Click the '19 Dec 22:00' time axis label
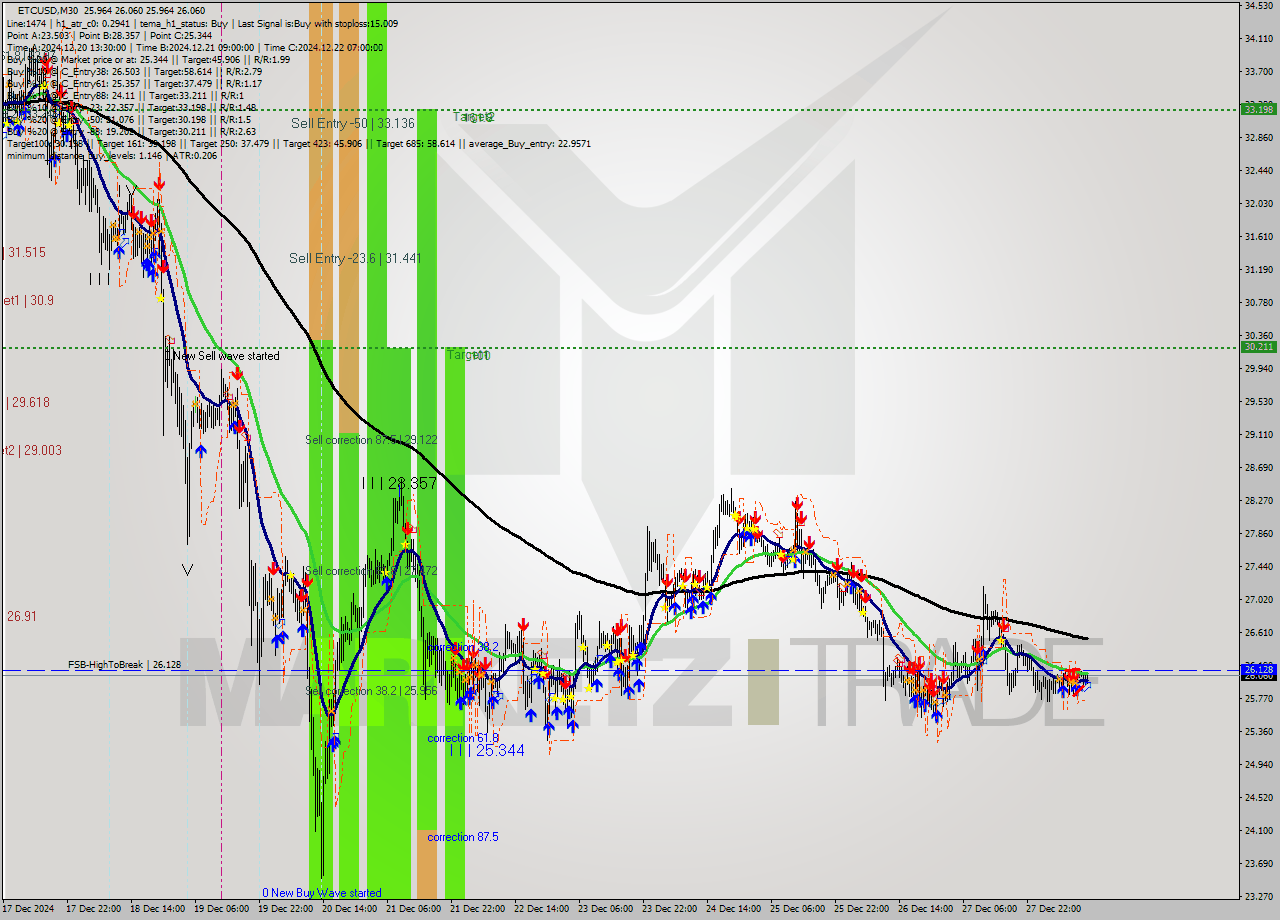 [x=286, y=910]
